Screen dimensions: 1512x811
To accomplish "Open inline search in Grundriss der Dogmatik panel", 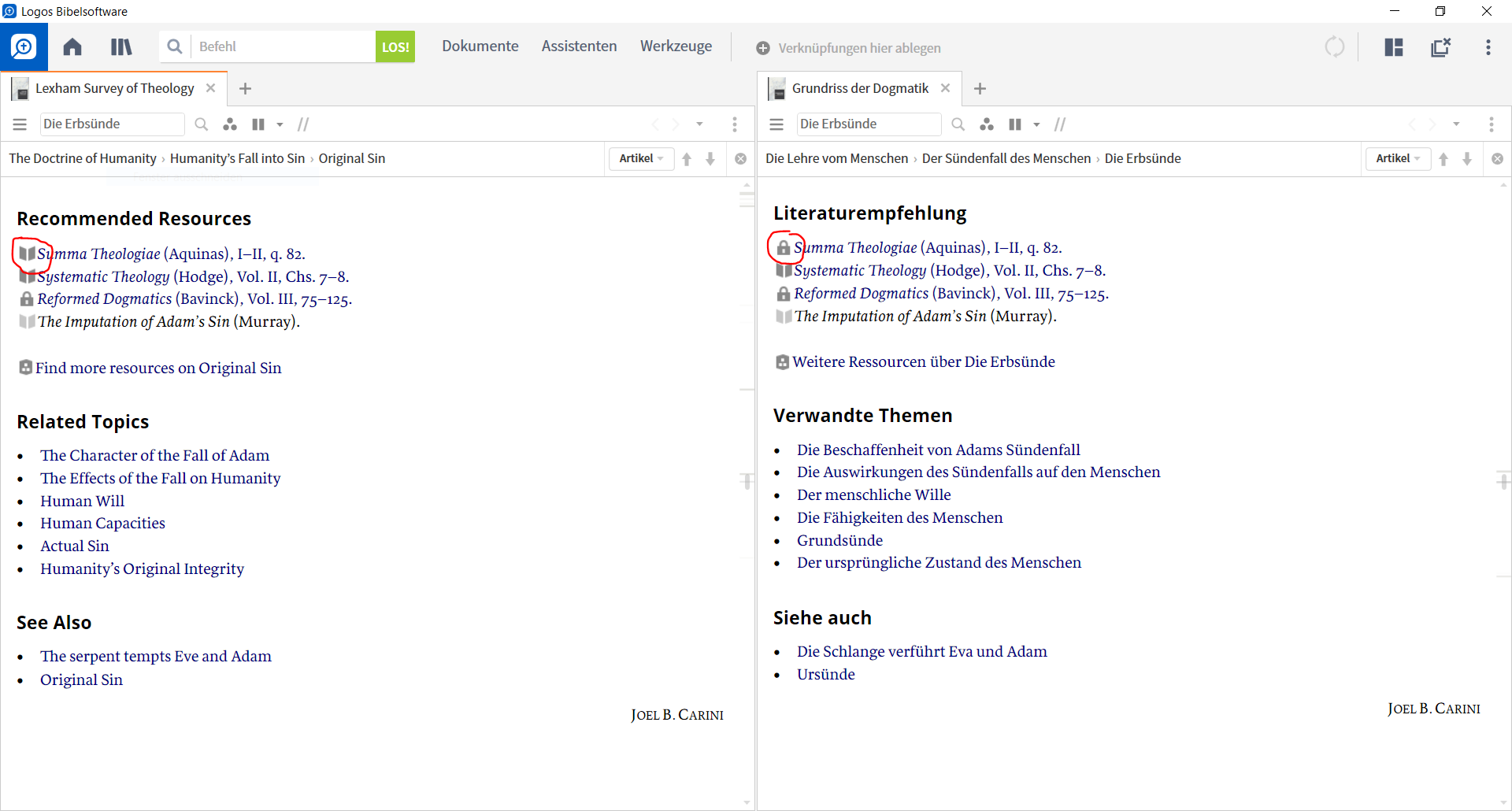I will (x=958, y=124).
